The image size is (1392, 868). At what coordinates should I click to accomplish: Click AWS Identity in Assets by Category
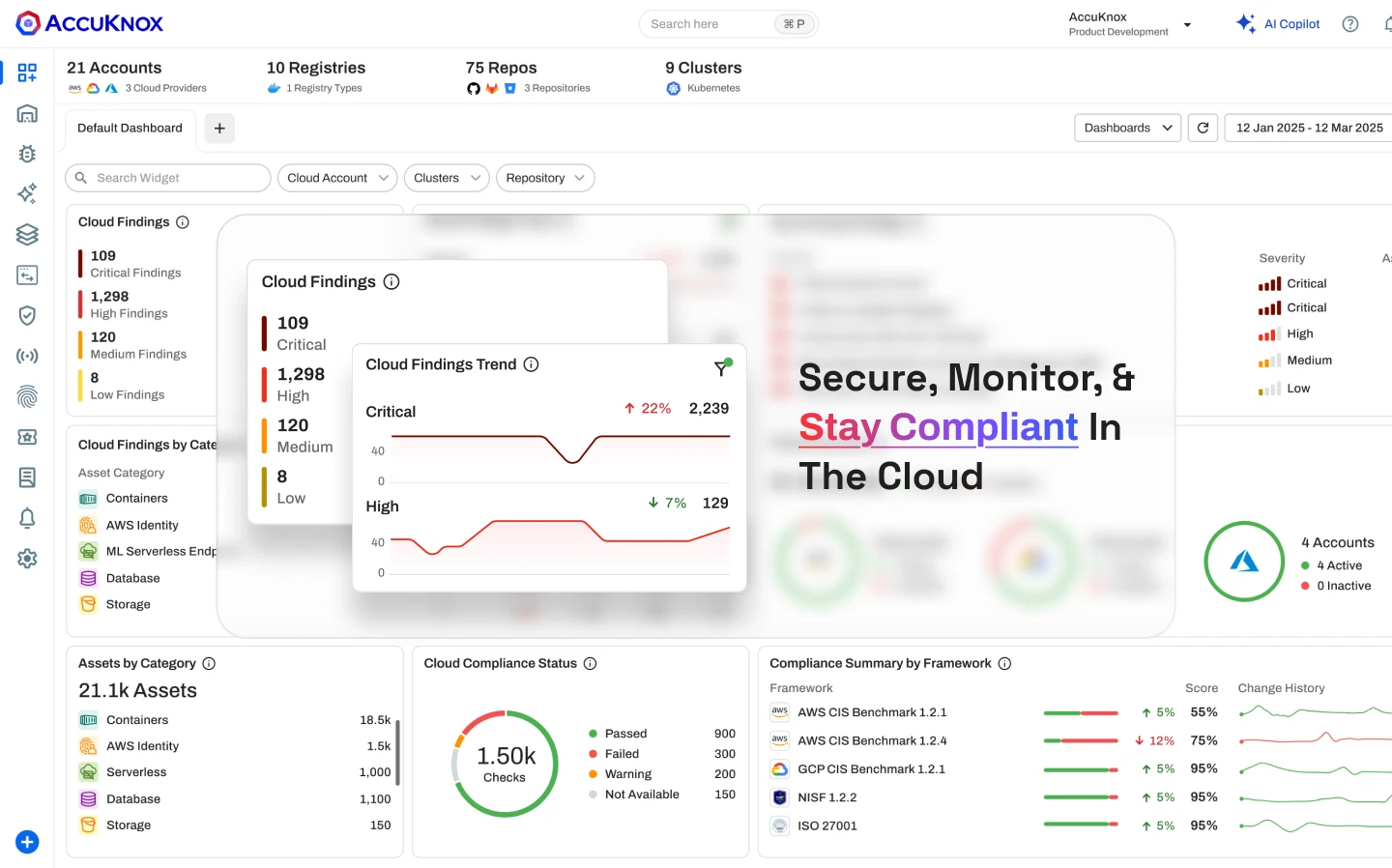click(x=235, y=746)
